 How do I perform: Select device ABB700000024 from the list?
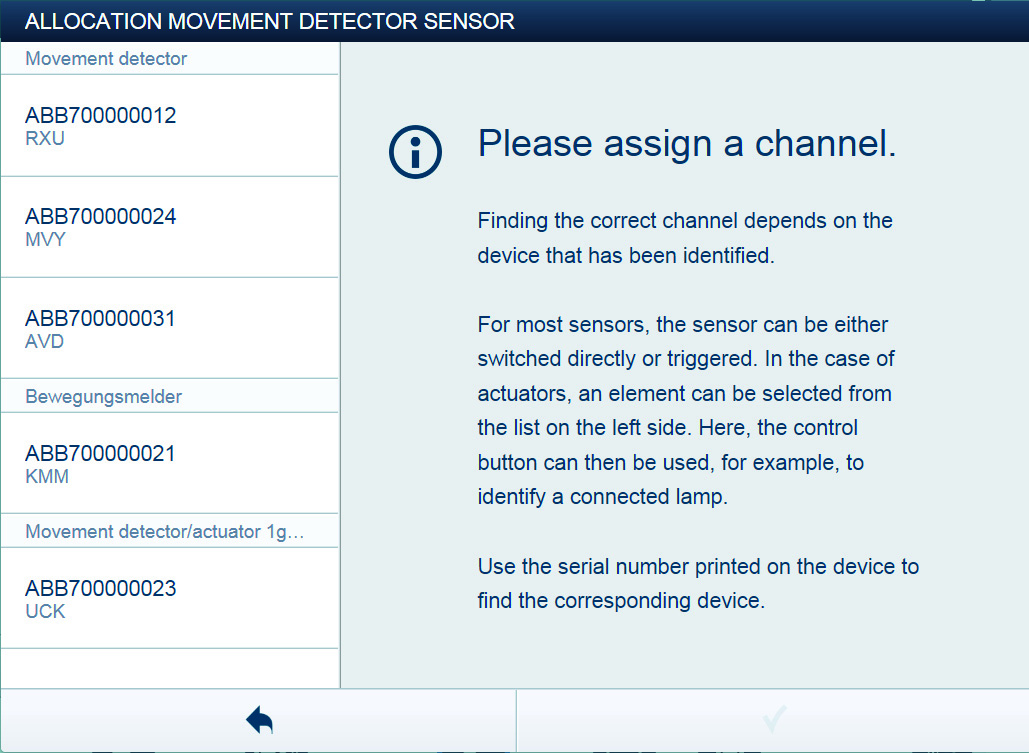pyautogui.click(x=169, y=227)
